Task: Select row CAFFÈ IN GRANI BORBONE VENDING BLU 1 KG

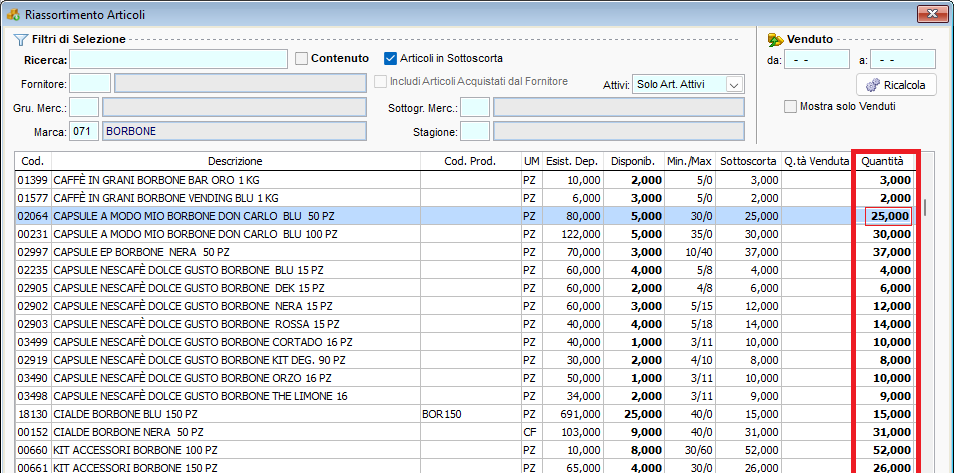Action: tap(465, 198)
